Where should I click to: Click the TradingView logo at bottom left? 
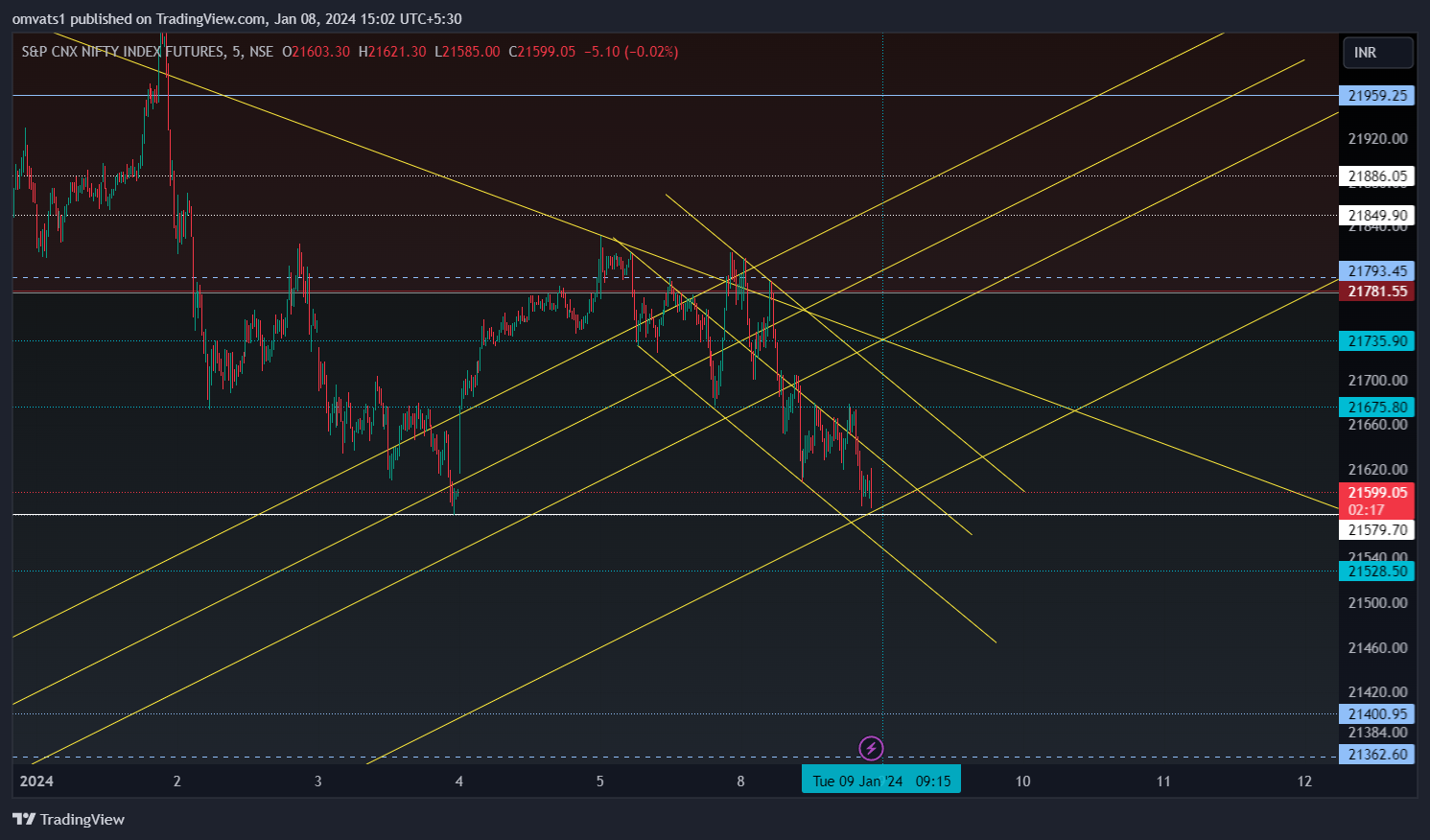pyautogui.click(x=68, y=819)
